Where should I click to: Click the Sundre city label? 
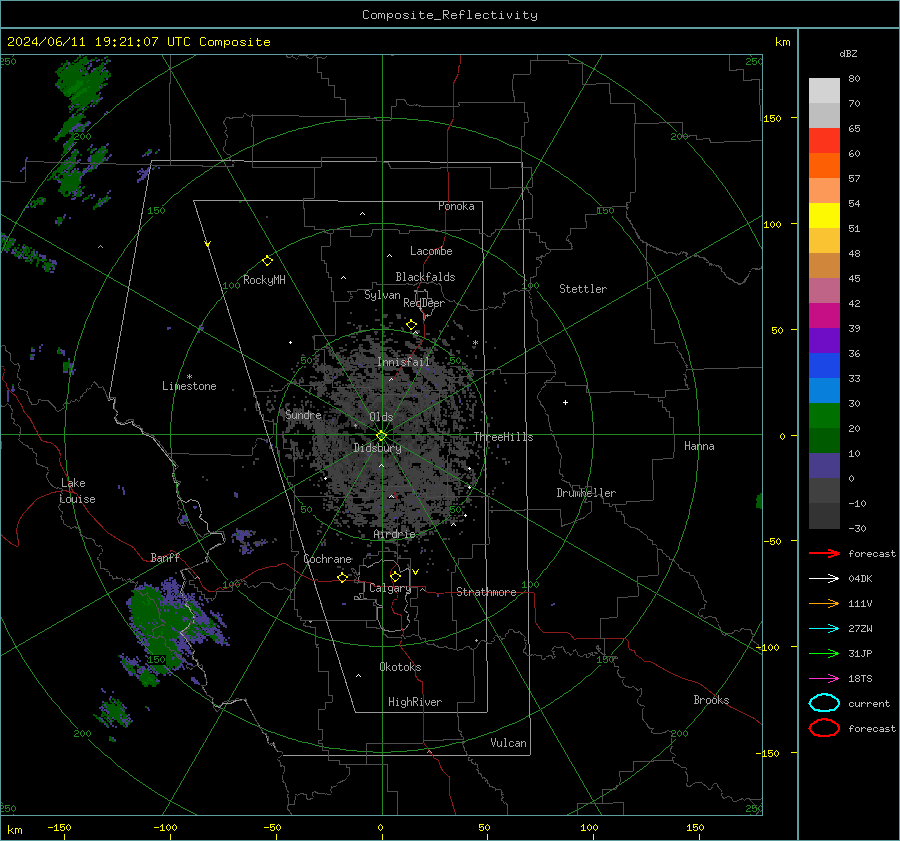click(x=303, y=414)
